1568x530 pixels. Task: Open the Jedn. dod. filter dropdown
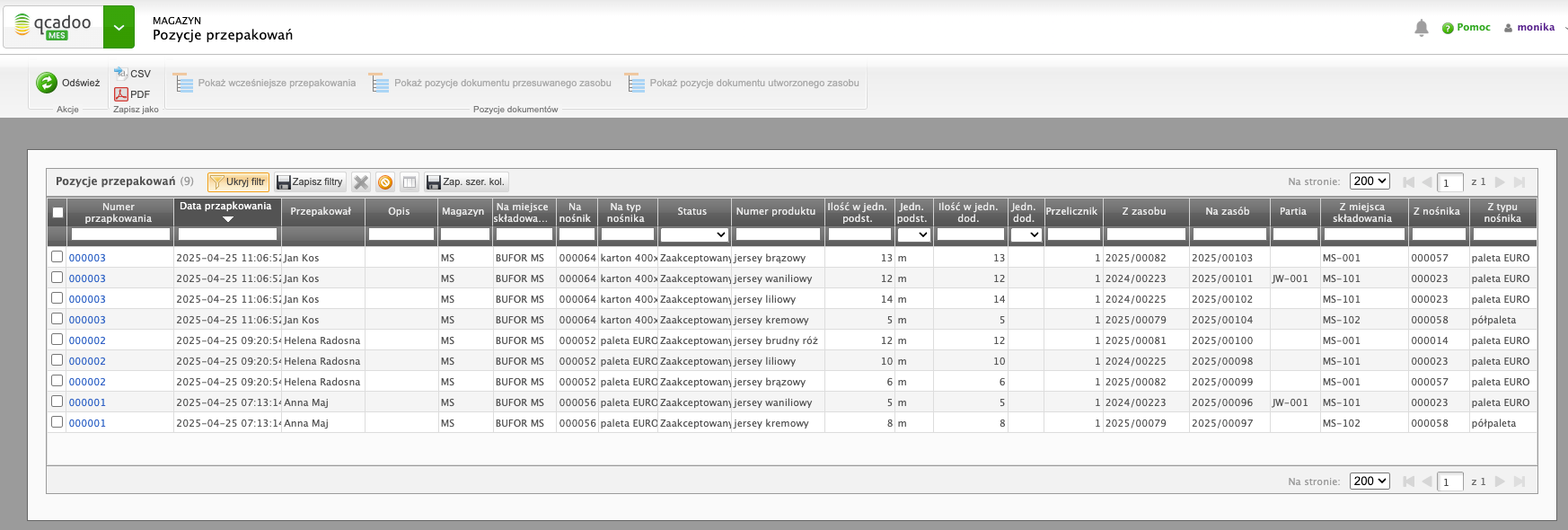[1026, 234]
